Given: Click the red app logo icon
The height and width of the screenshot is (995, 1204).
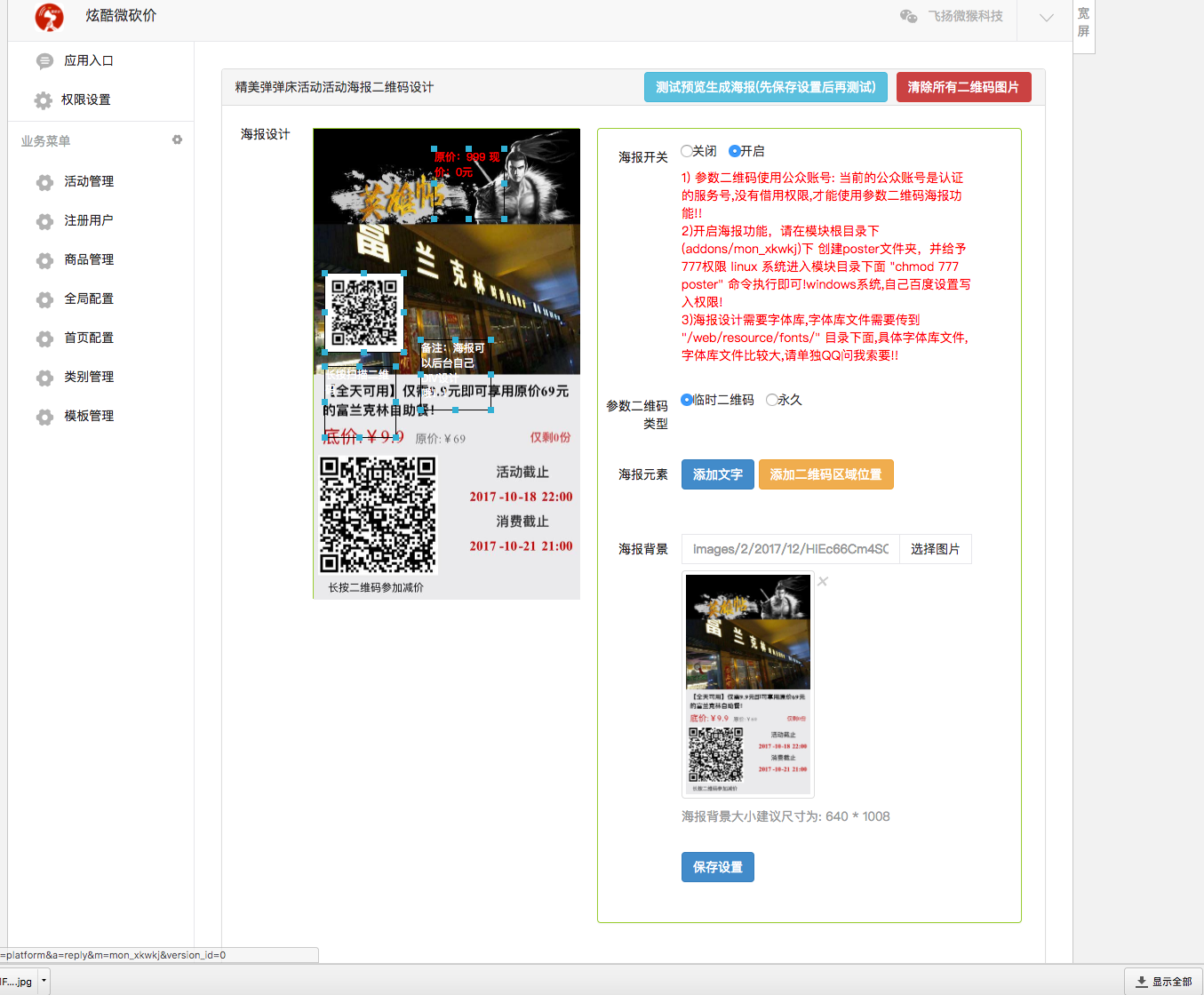Looking at the screenshot, I should [x=49, y=17].
